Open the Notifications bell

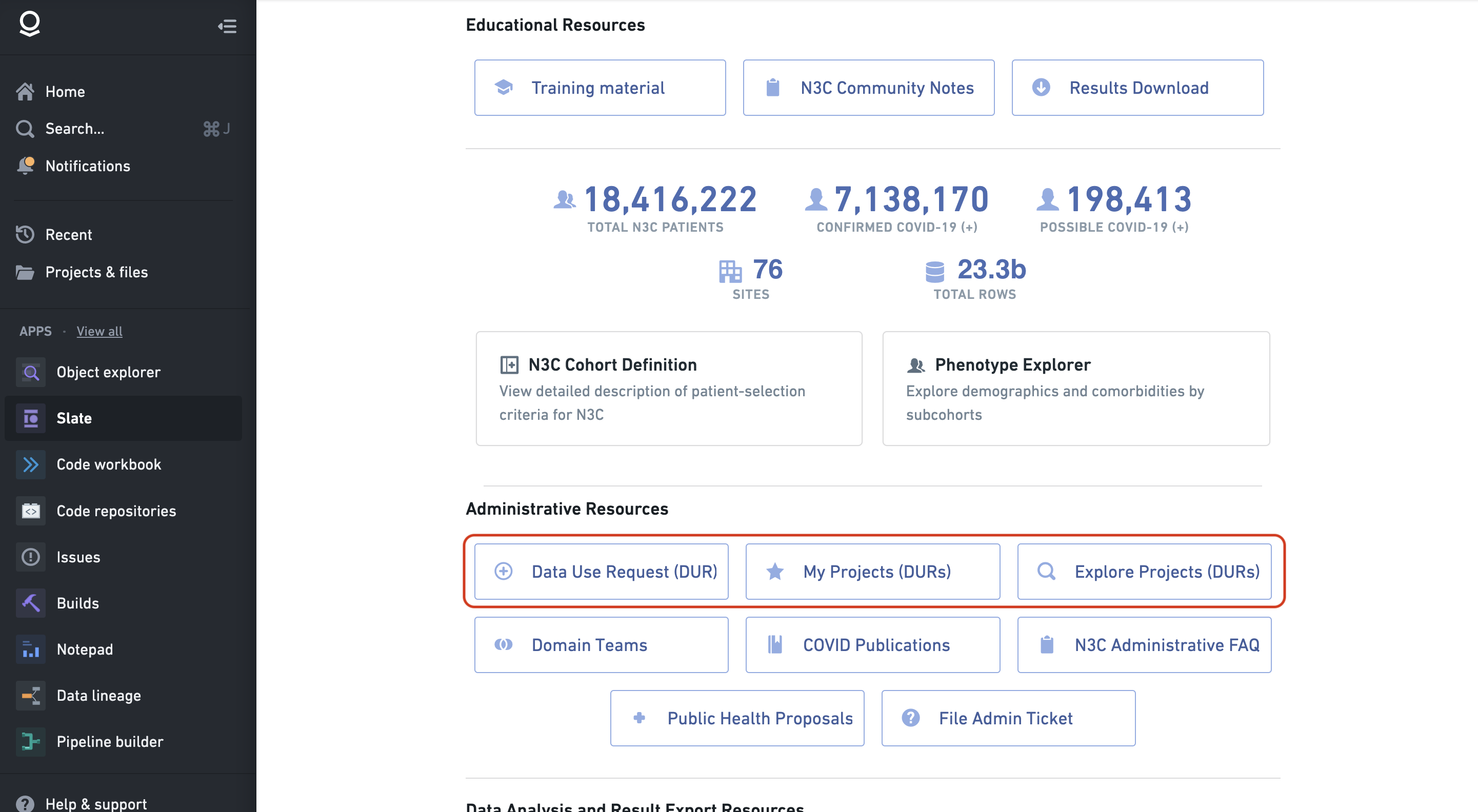pyautogui.click(x=26, y=165)
